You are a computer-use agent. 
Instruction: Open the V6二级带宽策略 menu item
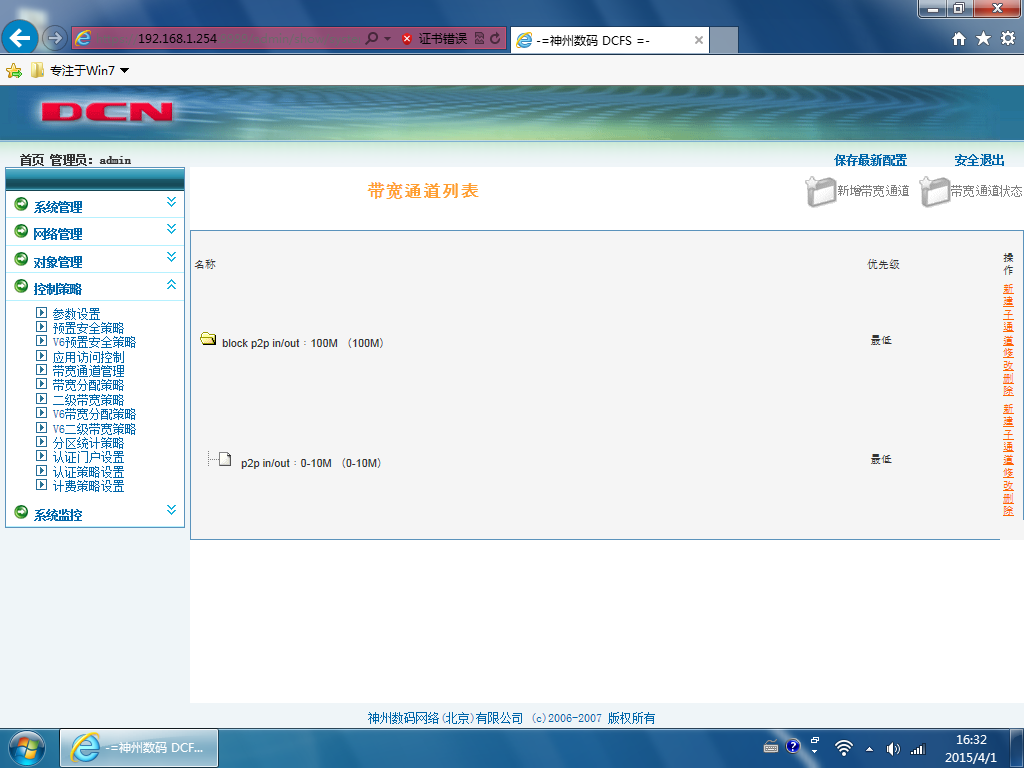click(x=94, y=428)
